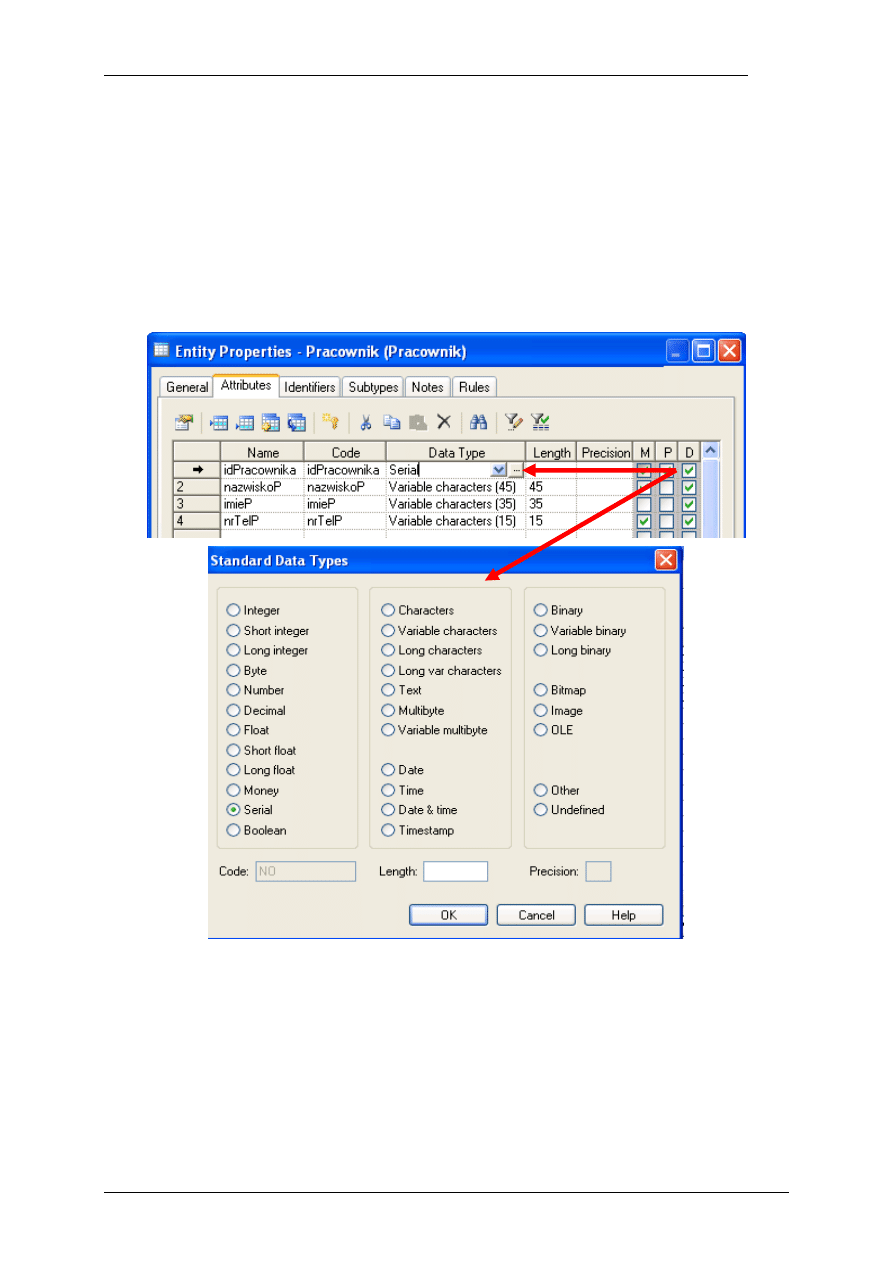Click the ellipsis button beside Serial

(516, 470)
